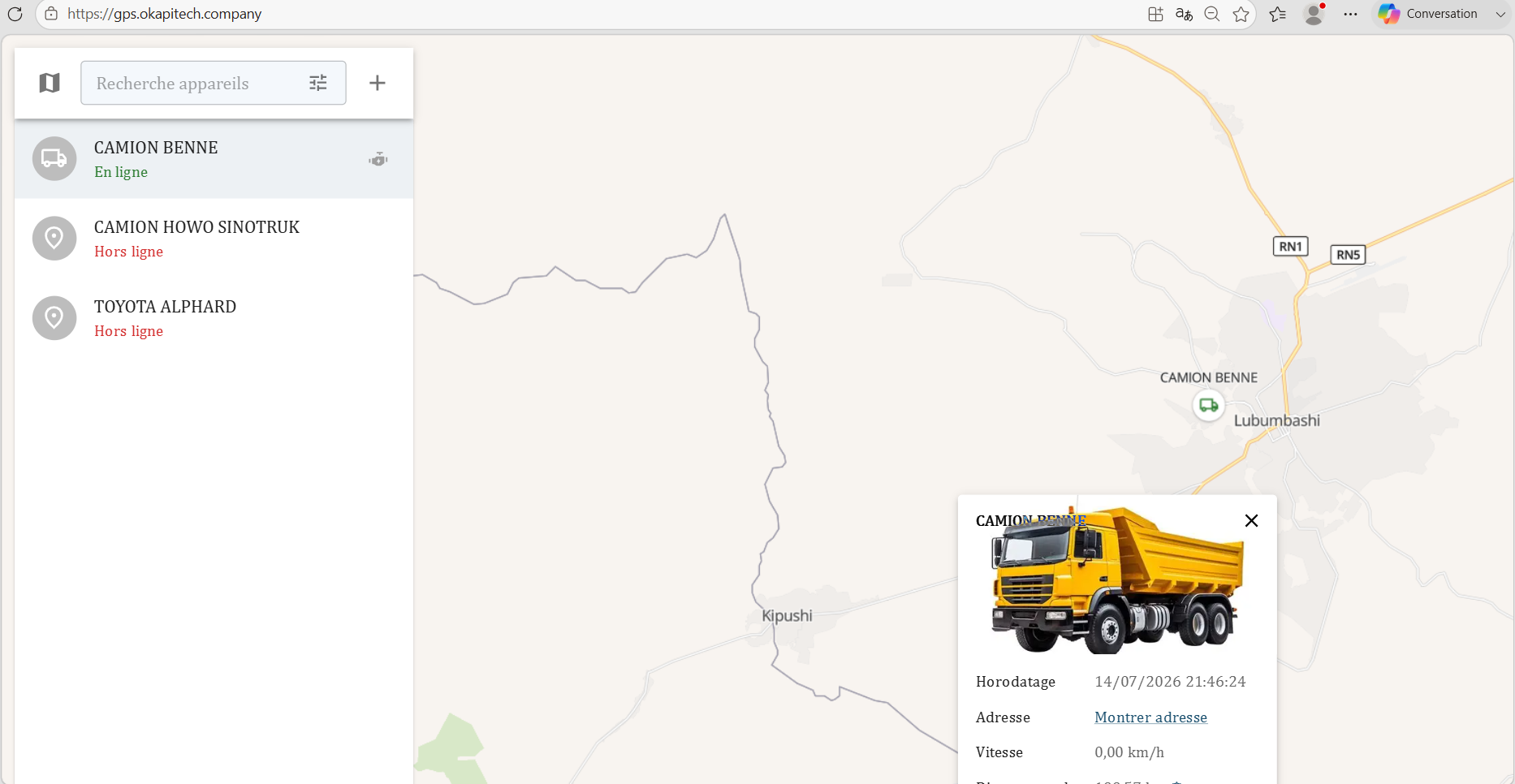
Task: Click the Adresse label in popup
Action: tap(1003, 717)
